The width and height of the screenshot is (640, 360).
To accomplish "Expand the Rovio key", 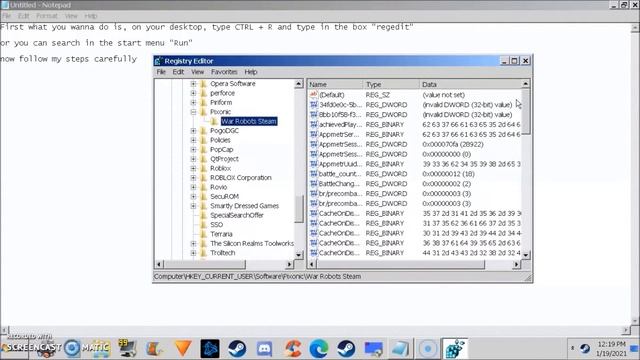I will [x=193, y=187].
